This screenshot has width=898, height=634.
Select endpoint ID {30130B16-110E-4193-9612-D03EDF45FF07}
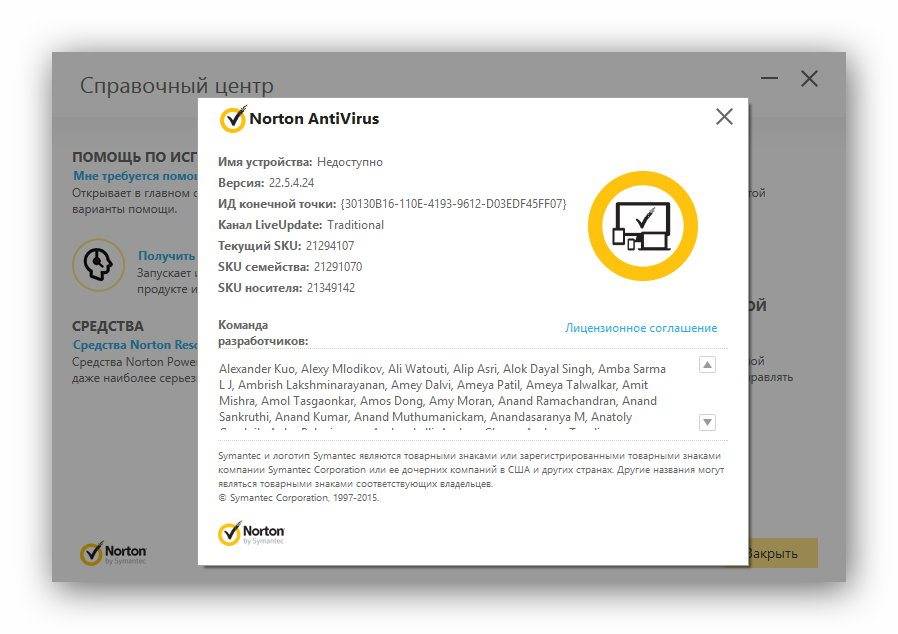point(454,204)
